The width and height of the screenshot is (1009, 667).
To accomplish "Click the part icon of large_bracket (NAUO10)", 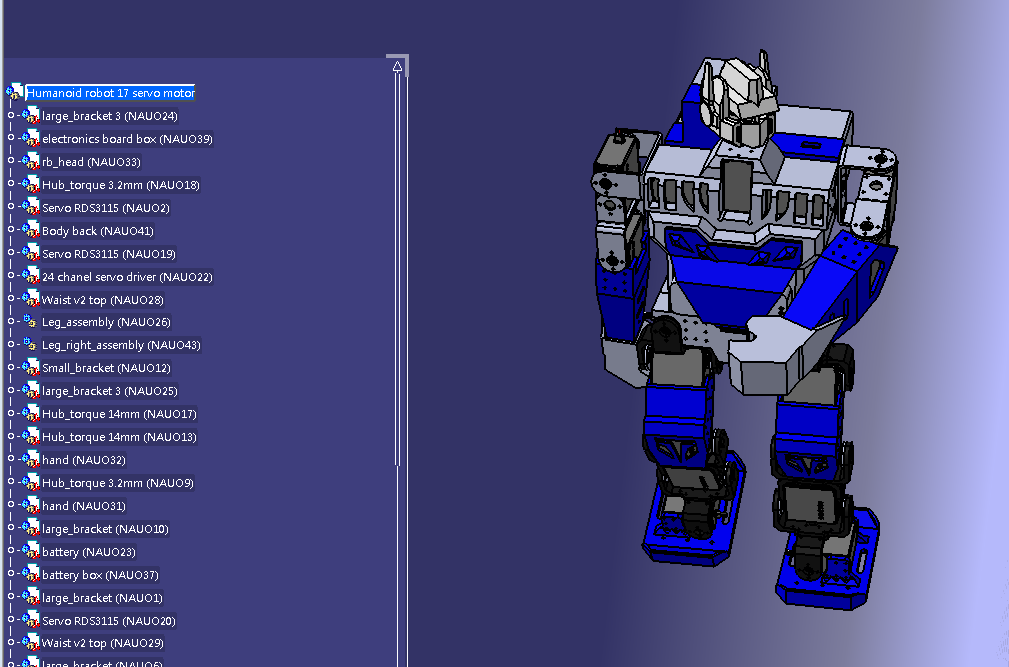I will tap(30, 529).
